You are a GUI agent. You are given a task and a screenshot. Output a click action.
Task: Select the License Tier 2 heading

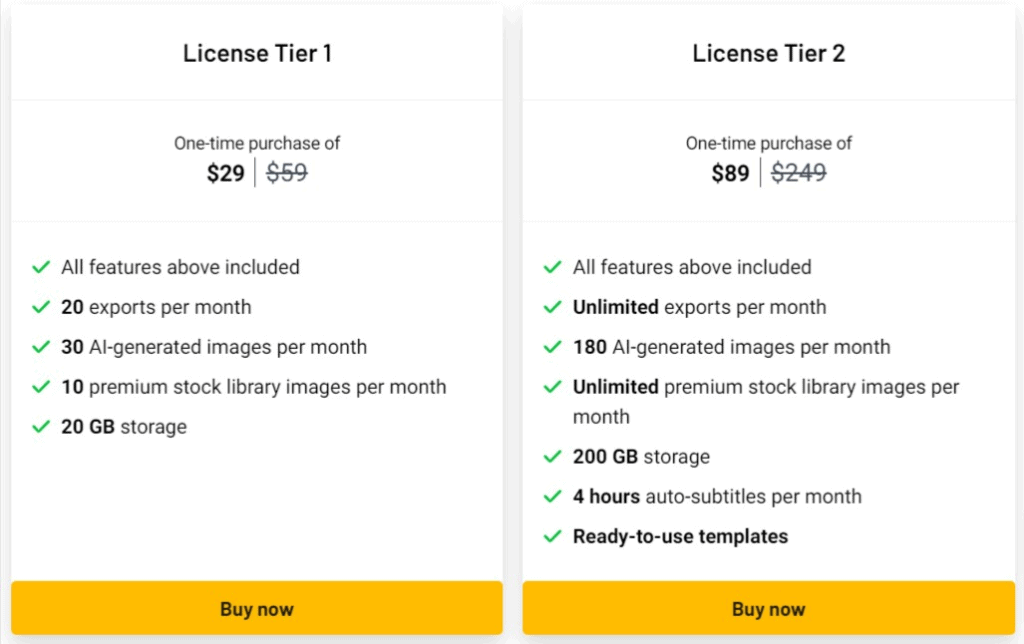[x=769, y=53]
